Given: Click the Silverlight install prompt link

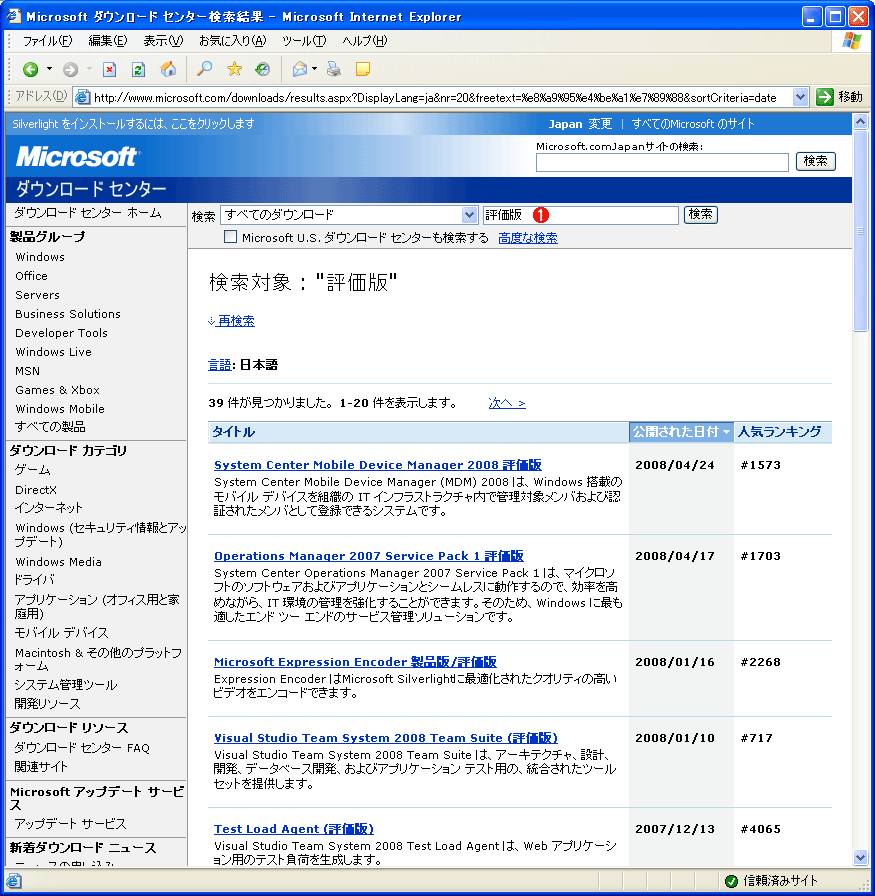Looking at the screenshot, I should 133,124.
